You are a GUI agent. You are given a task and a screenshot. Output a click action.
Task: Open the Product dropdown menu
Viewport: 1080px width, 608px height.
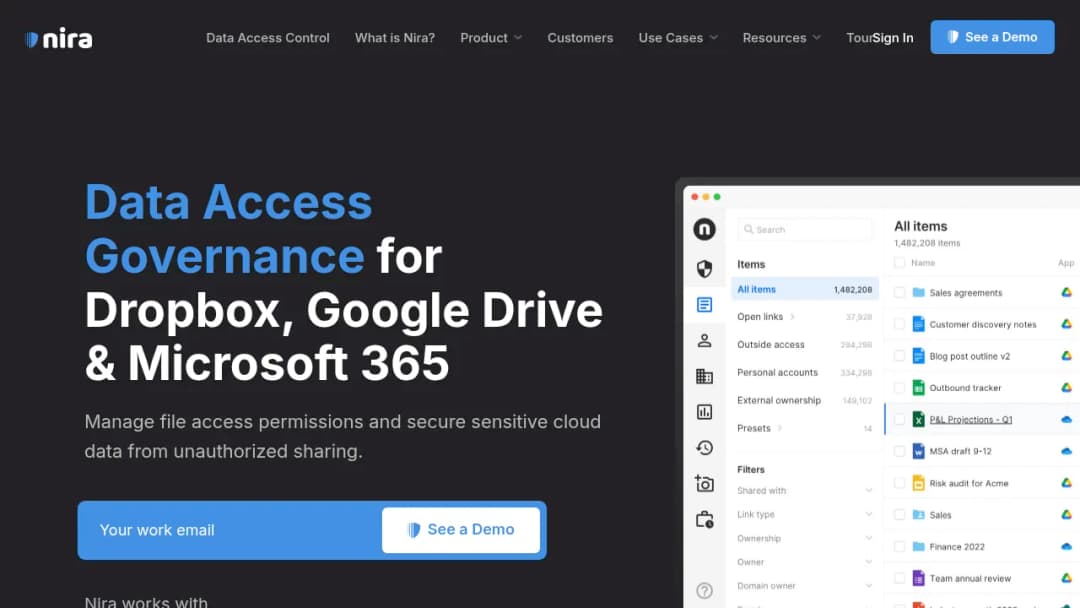click(x=491, y=38)
